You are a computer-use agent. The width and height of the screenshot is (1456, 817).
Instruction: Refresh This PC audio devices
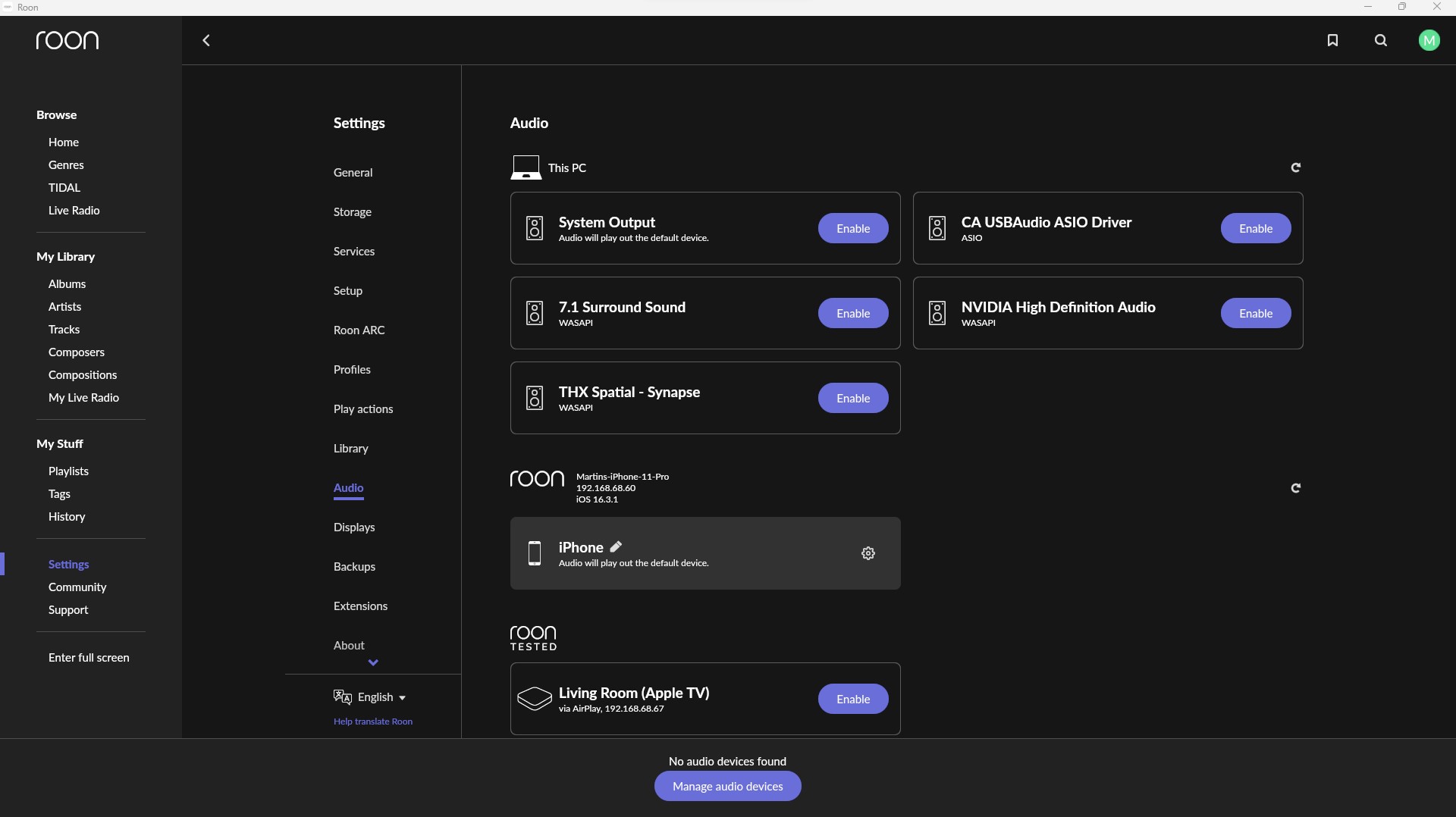point(1296,167)
